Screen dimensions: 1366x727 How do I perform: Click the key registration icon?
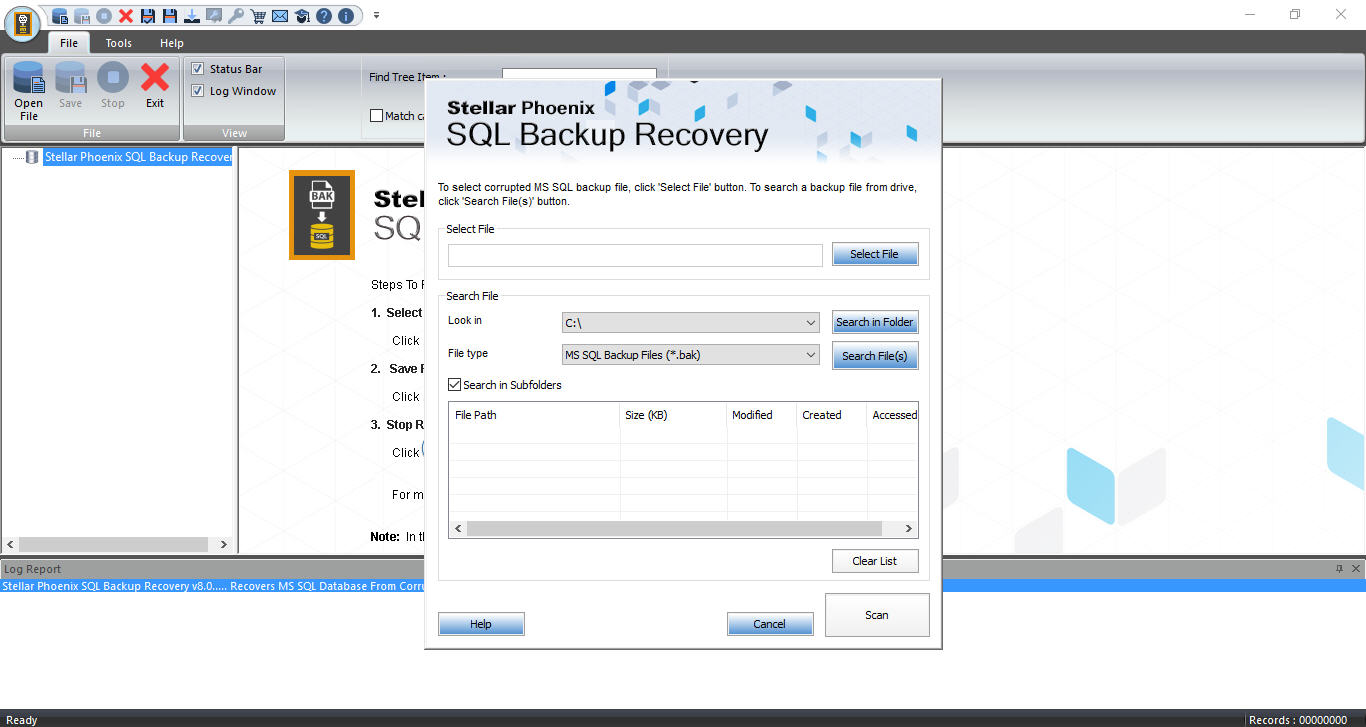[236, 16]
